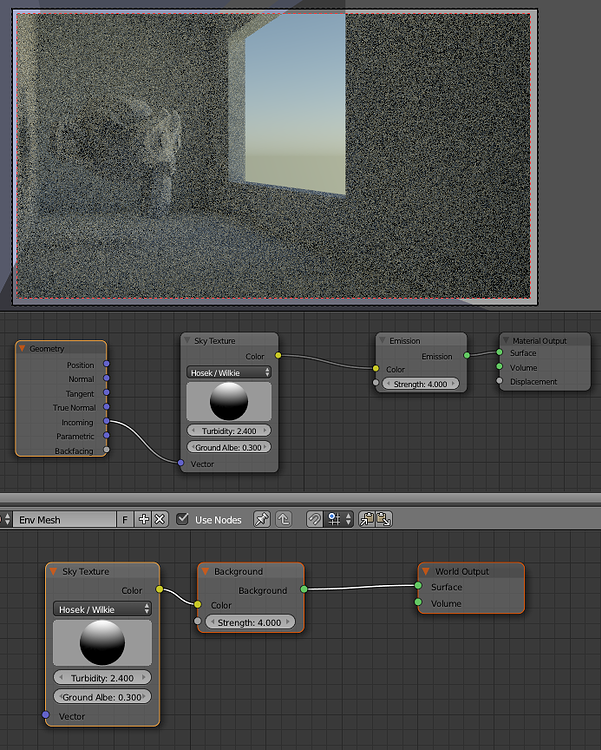Click Ground Albedo 0.300 in upper Sky Texture

click(x=229, y=447)
